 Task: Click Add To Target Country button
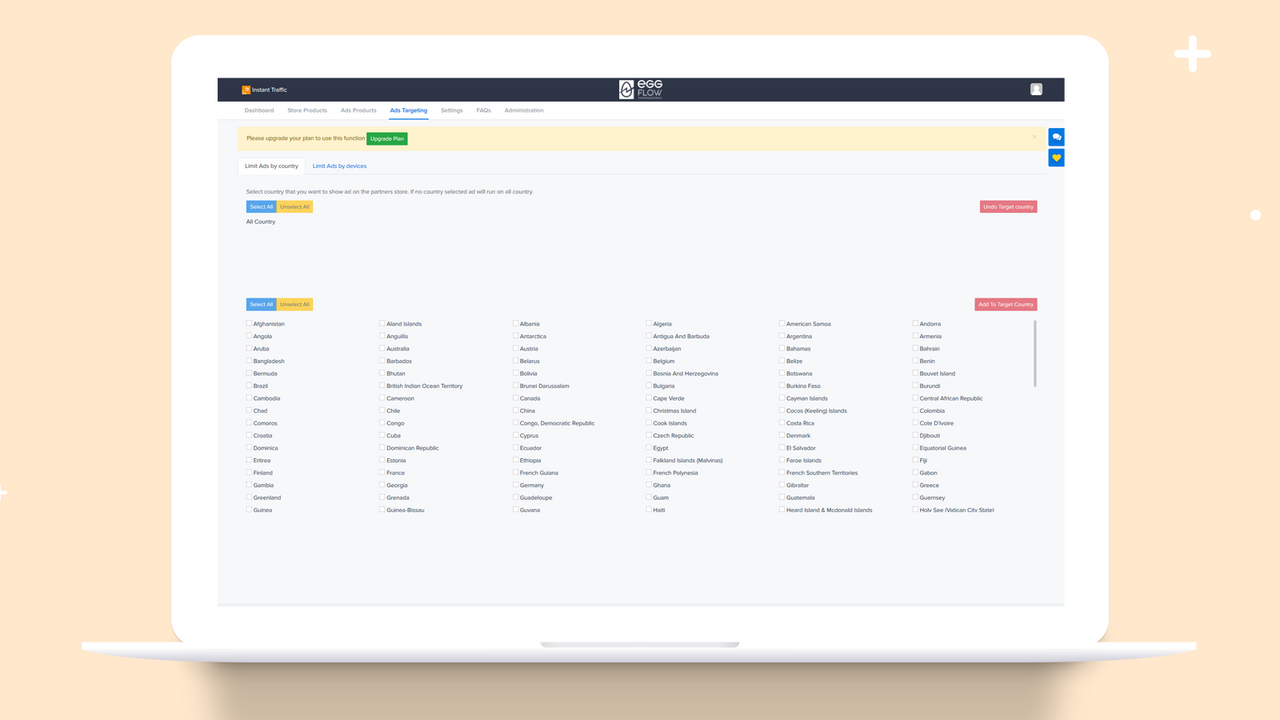tap(1006, 304)
